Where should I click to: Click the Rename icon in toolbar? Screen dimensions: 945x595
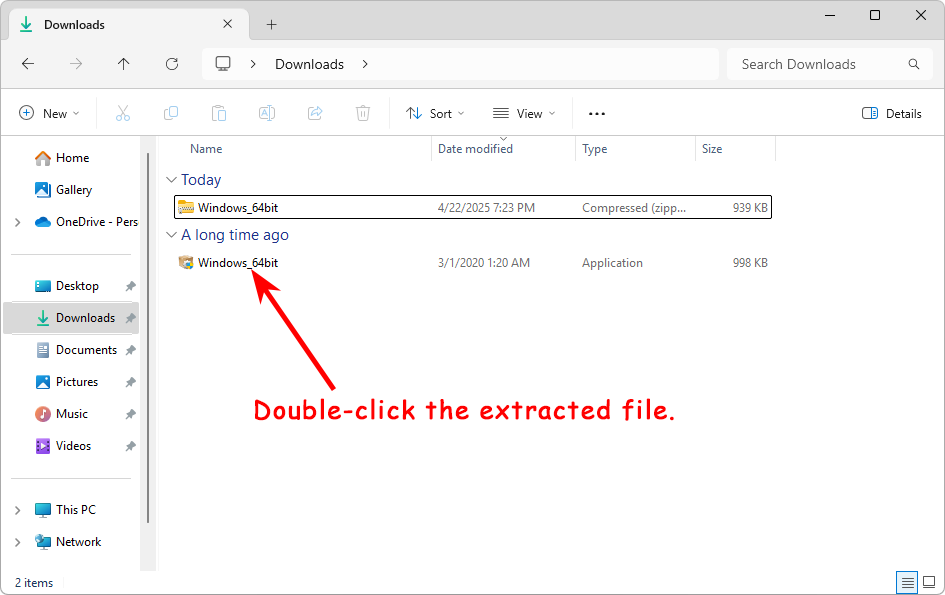[267, 114]
